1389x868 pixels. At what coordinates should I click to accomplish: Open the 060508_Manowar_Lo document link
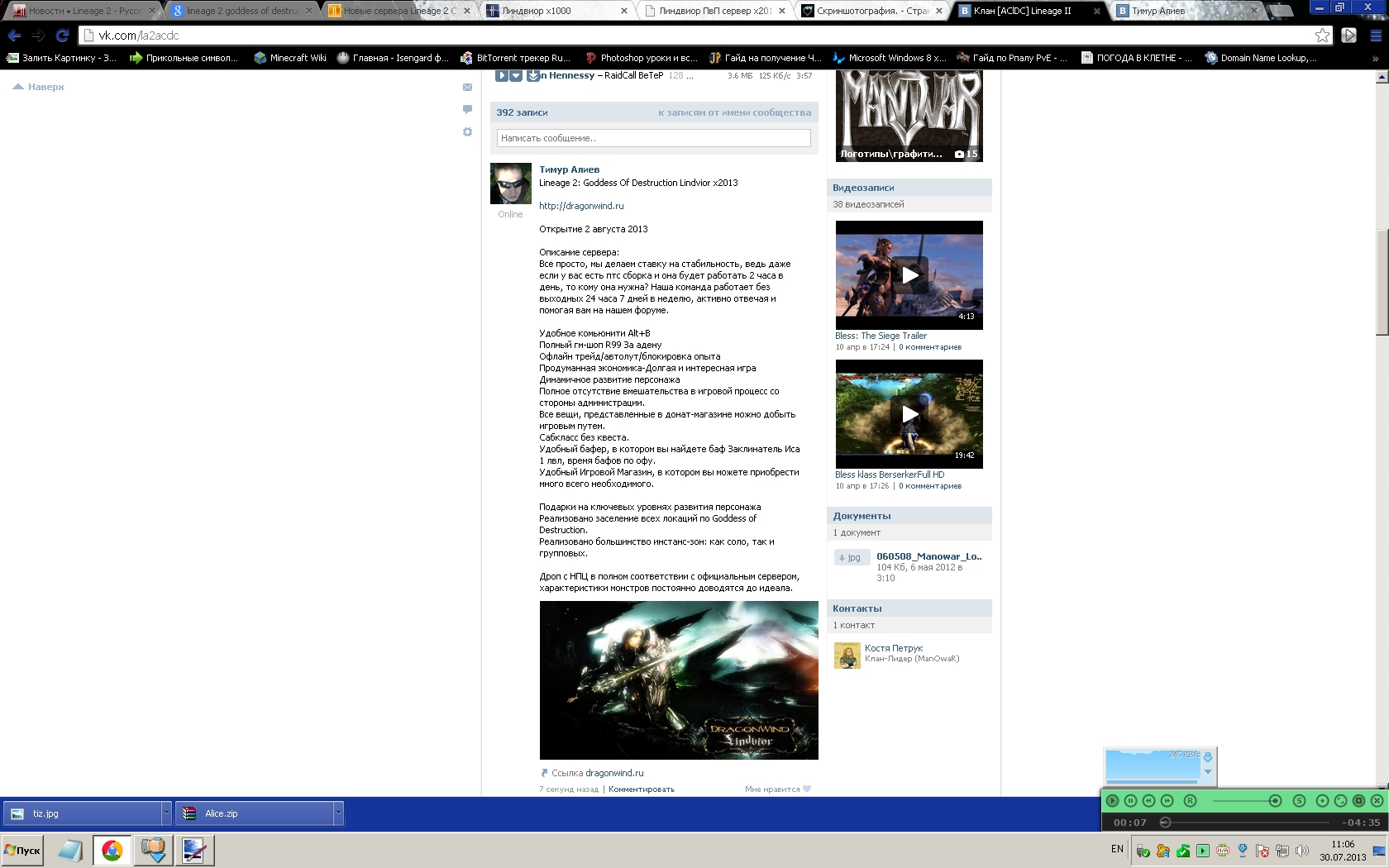(929, 556)
